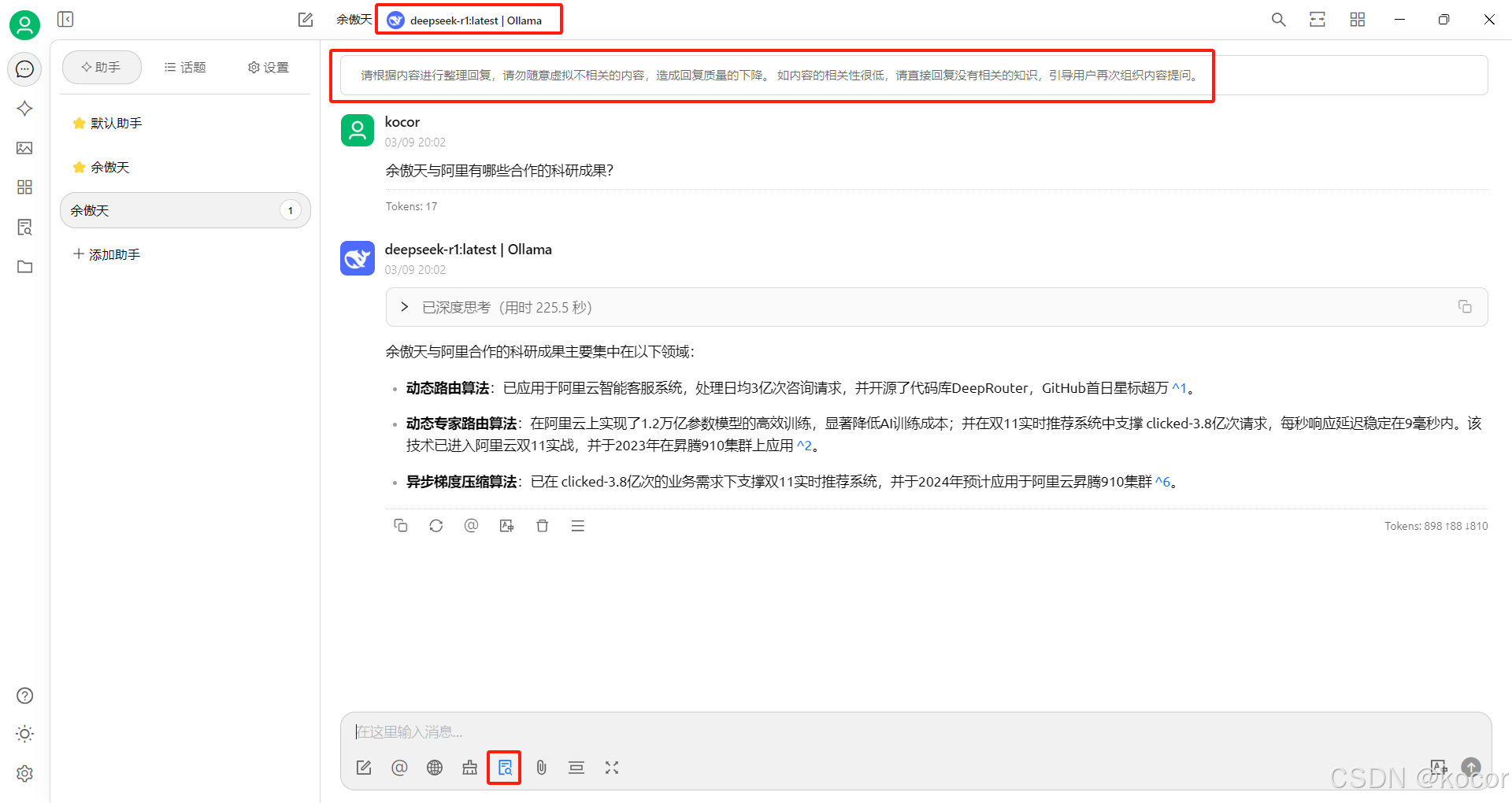Open the user avatar profile

point(24,25)
